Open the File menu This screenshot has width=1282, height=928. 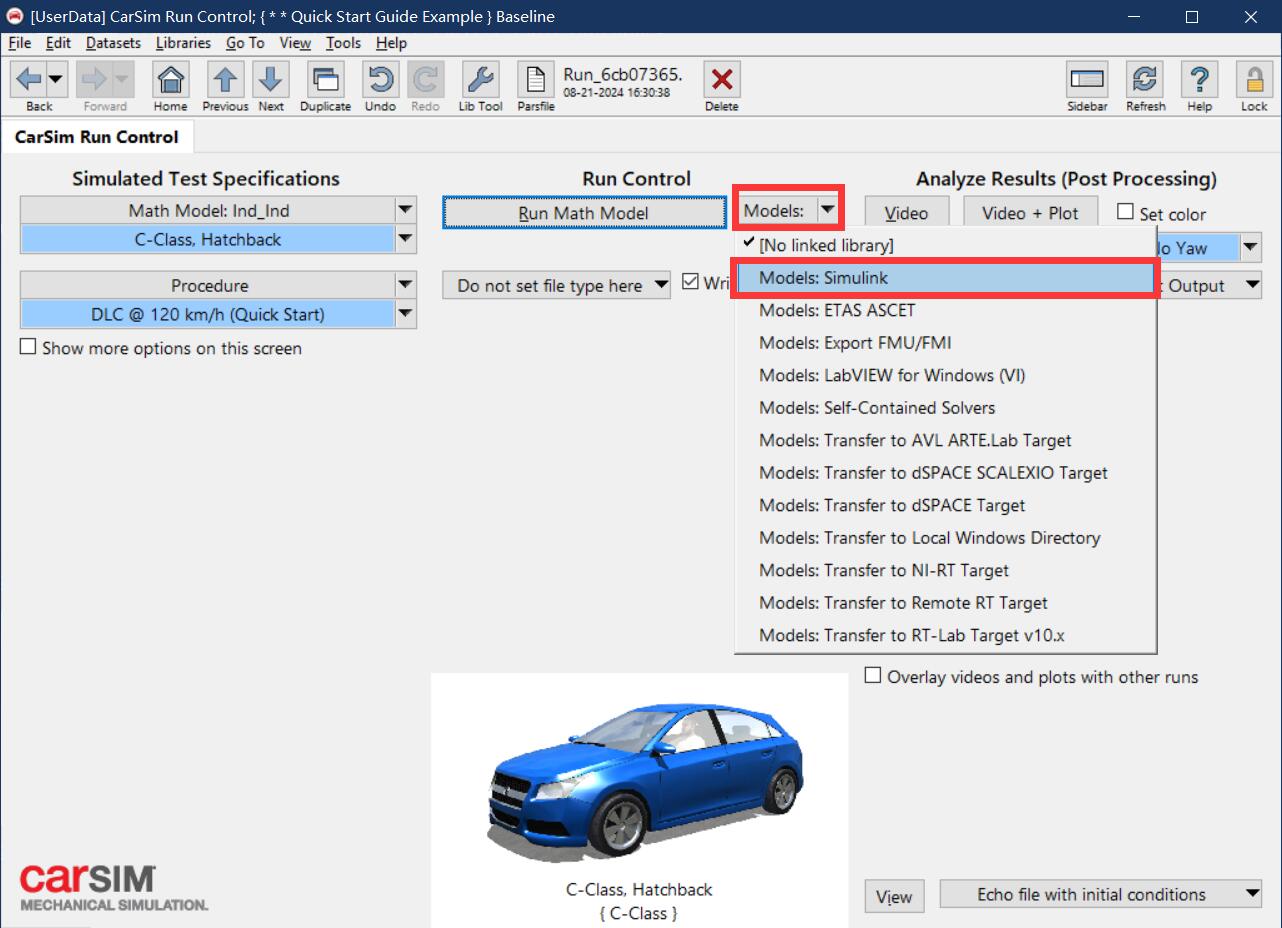[19, 43]
